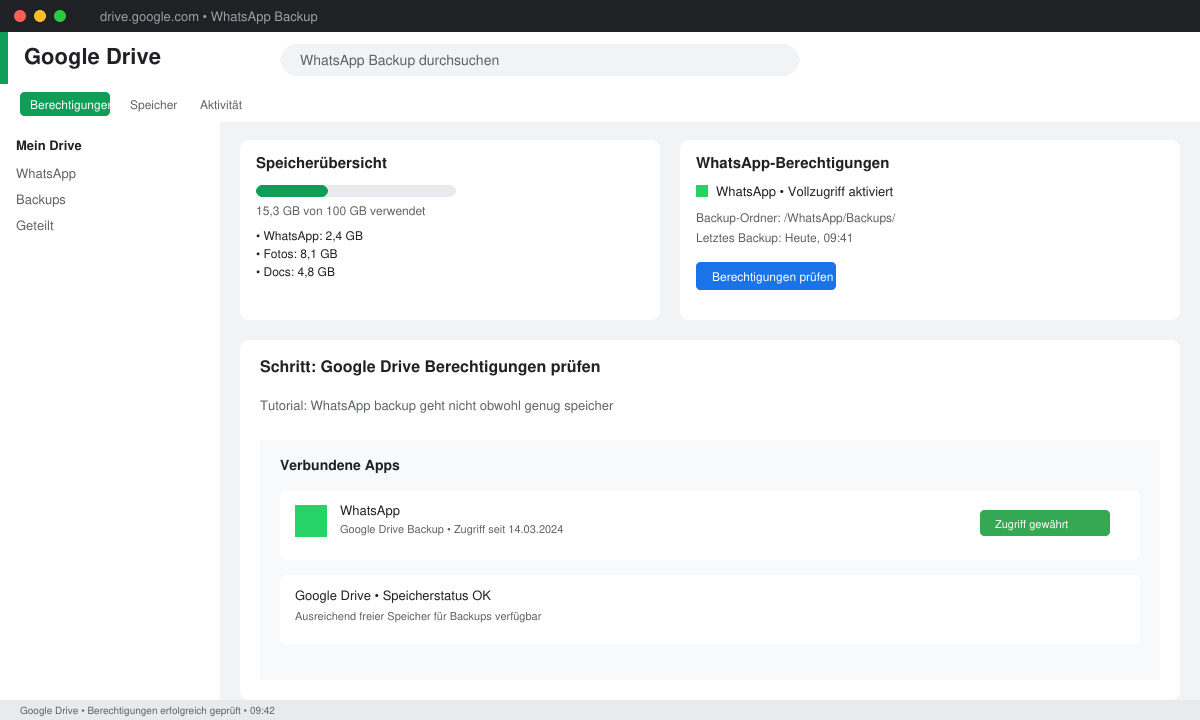Click the Tutorial line about WhatsApp backup
This screenshot has height=720, width=1200.
436,406
